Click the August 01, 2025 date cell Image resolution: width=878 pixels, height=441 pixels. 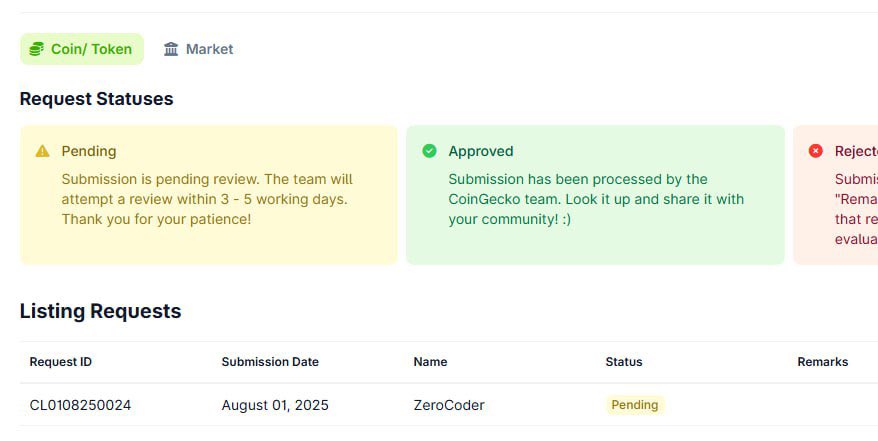click(275, 405)
